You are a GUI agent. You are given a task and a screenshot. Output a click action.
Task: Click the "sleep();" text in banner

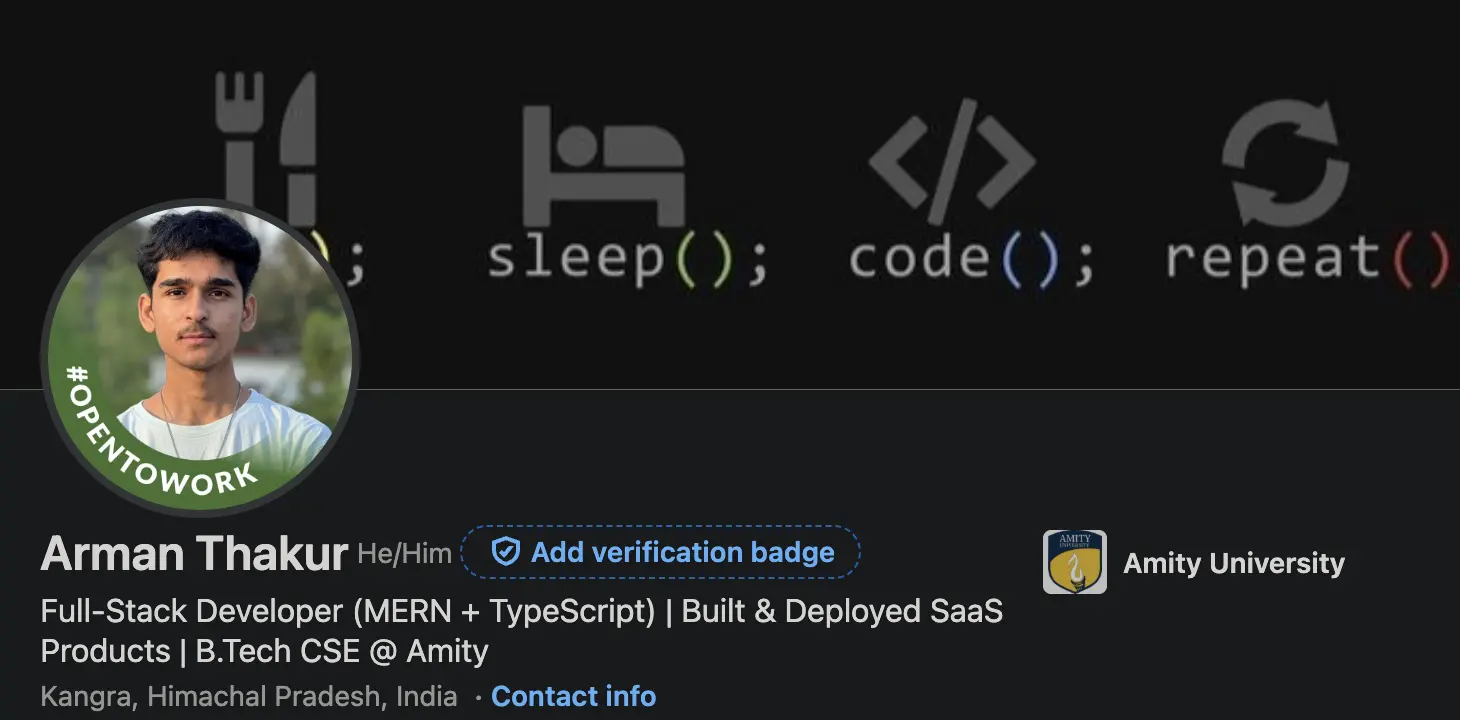tap(627, 257)
